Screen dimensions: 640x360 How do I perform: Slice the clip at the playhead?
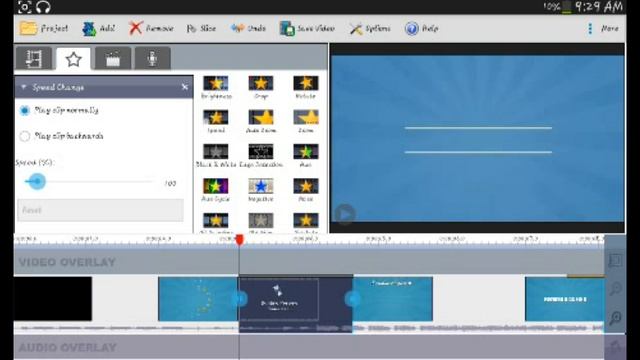[x=201, y=28]
